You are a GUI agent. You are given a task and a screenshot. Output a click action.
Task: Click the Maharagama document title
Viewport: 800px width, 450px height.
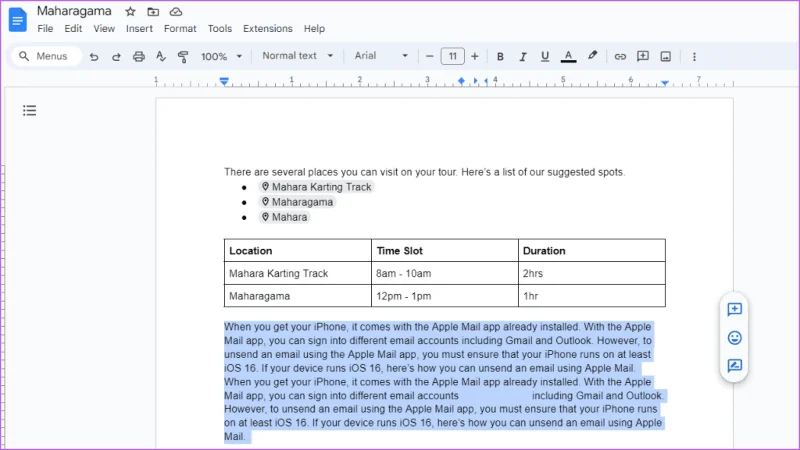click(74, 11)
